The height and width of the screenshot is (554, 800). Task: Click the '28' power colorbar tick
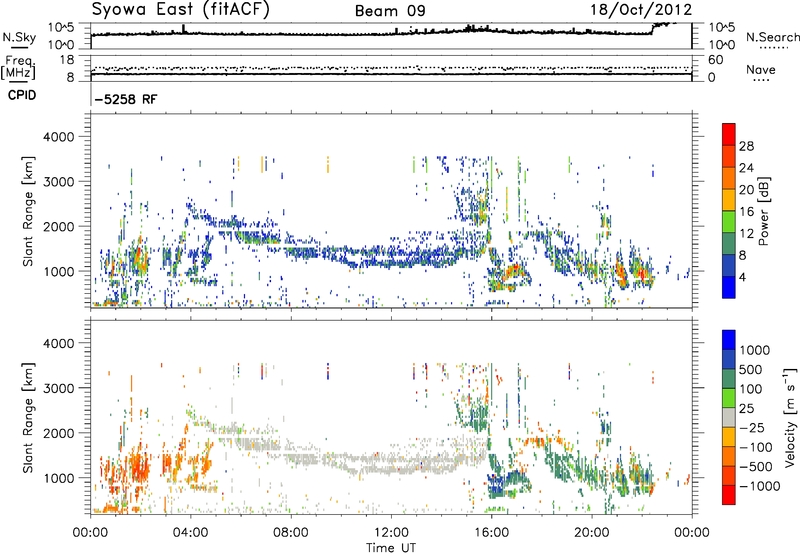pyautogui.click(x=746, y=146)
